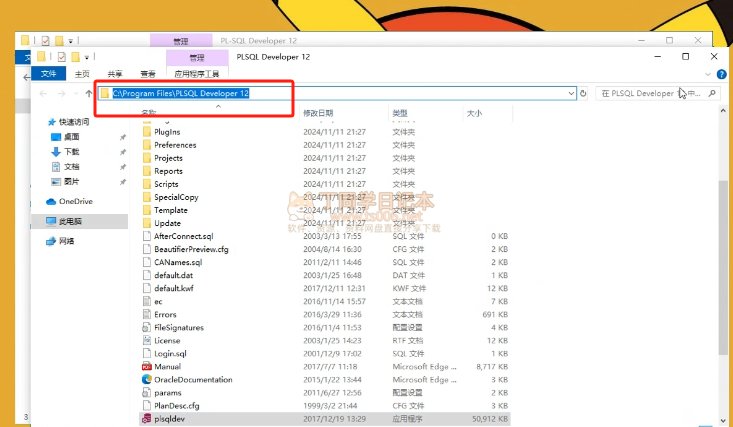This screenshot has width=733, height=427.
Task: Select the PlugIns folder icon
Action: point(147,132)
